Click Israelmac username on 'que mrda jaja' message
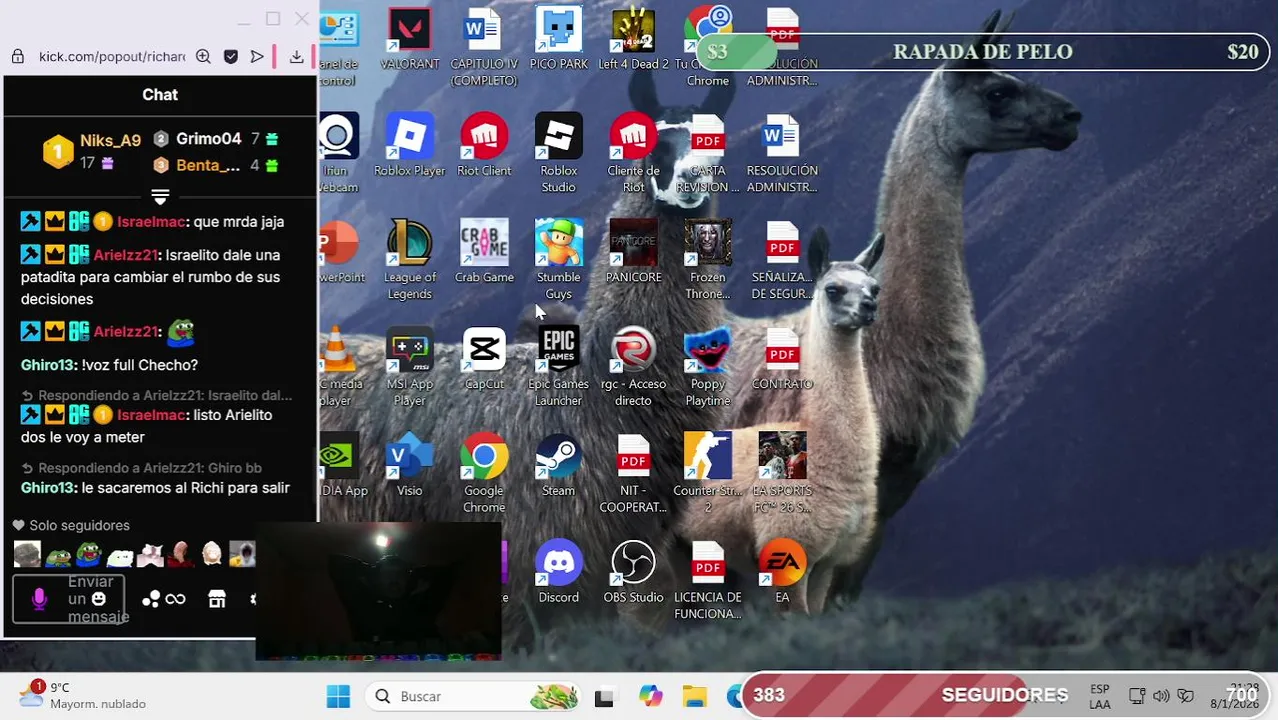Viewport: 1278px width, 720px height. click(152, 222)
